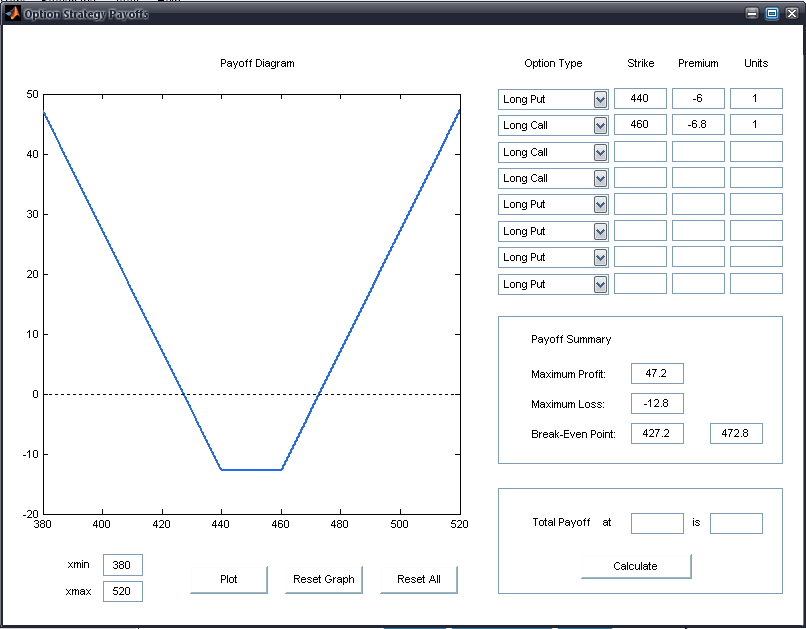Click the 'Payoff Diagram' chart title

[x=257, y=63]
